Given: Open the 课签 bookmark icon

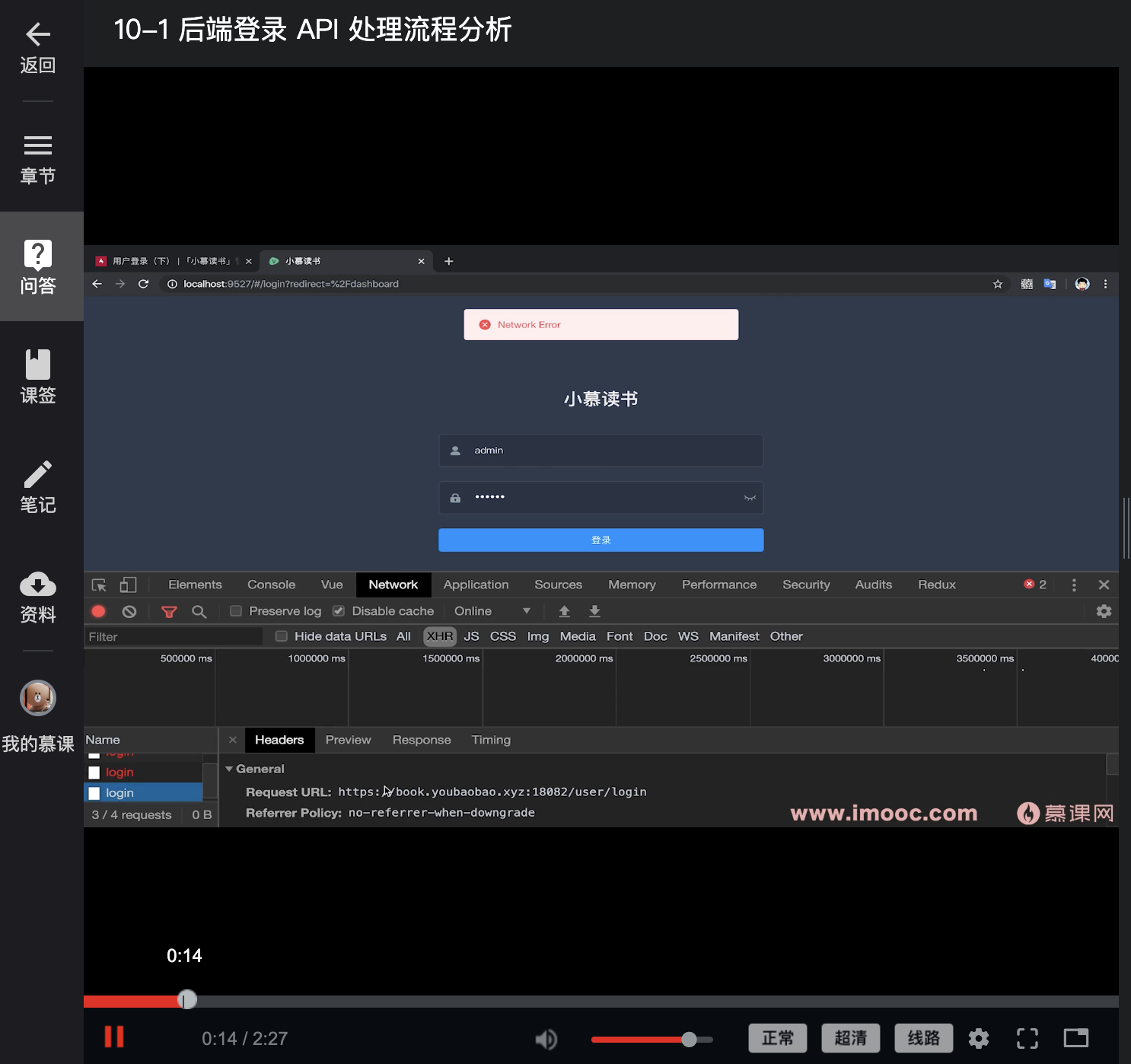Looking at the screenshot, I should point(37,374).
